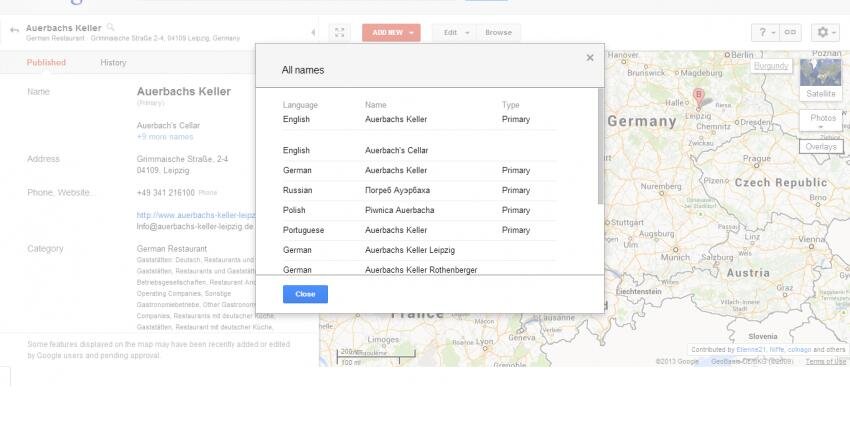This screenshot has width=850, height=431.
Task: Open contributor Etienne21 link
Action: 751,350
